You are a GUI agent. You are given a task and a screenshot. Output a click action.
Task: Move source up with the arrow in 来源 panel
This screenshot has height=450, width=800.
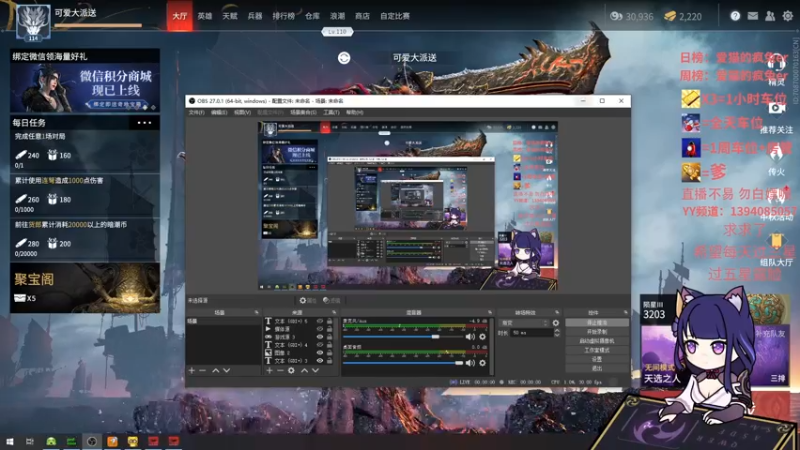(304, 370)
